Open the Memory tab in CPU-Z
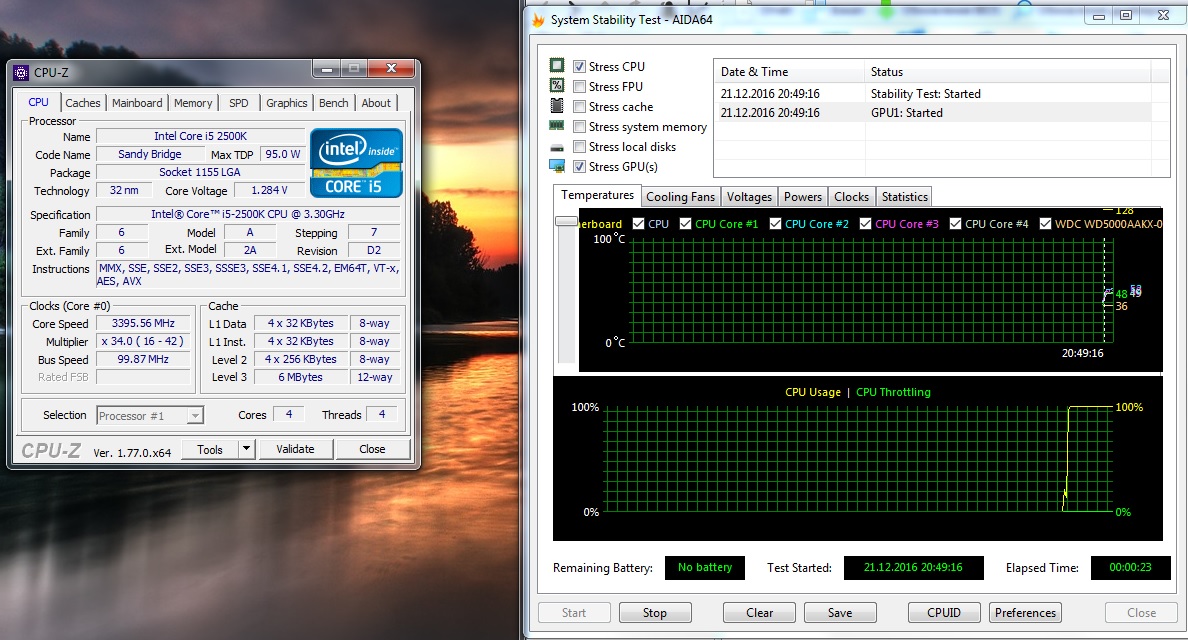 click(193, 103)
